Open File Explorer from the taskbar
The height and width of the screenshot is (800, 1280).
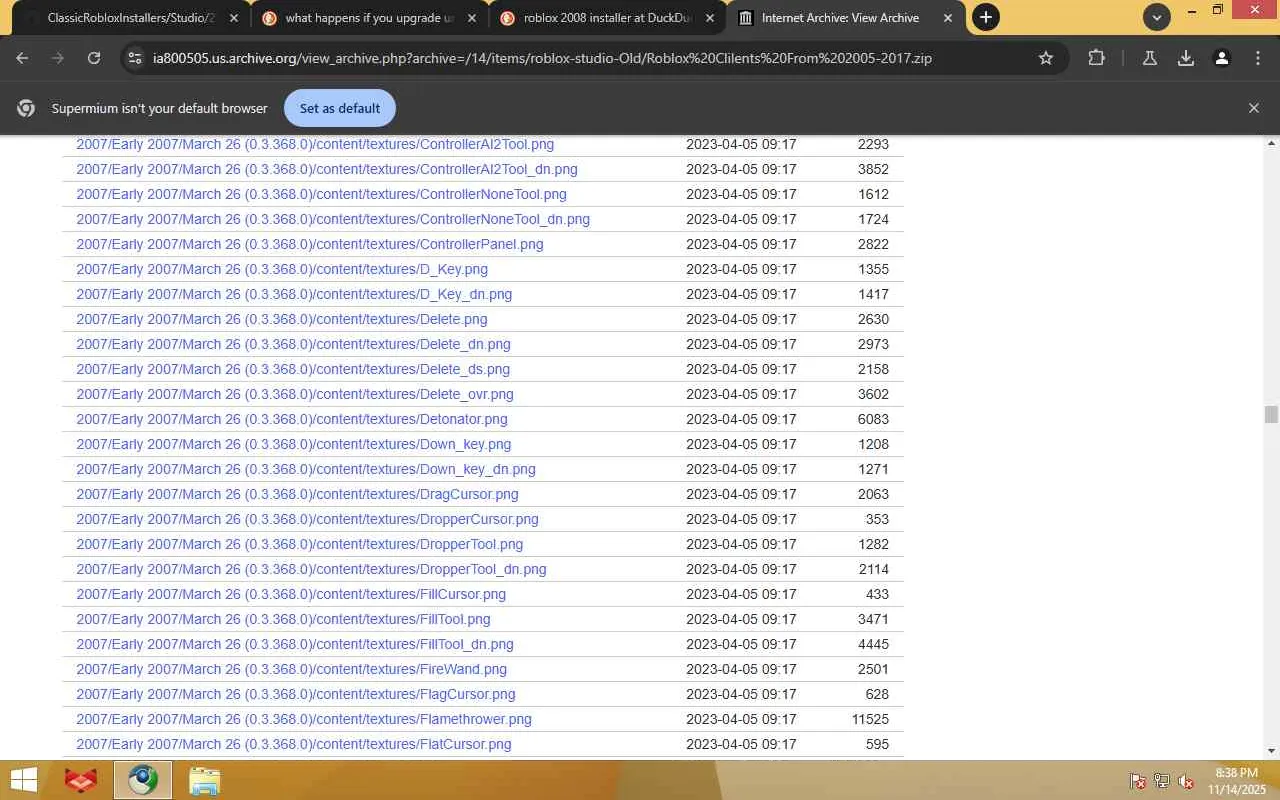pyautogui.click(x=204, y=780)
